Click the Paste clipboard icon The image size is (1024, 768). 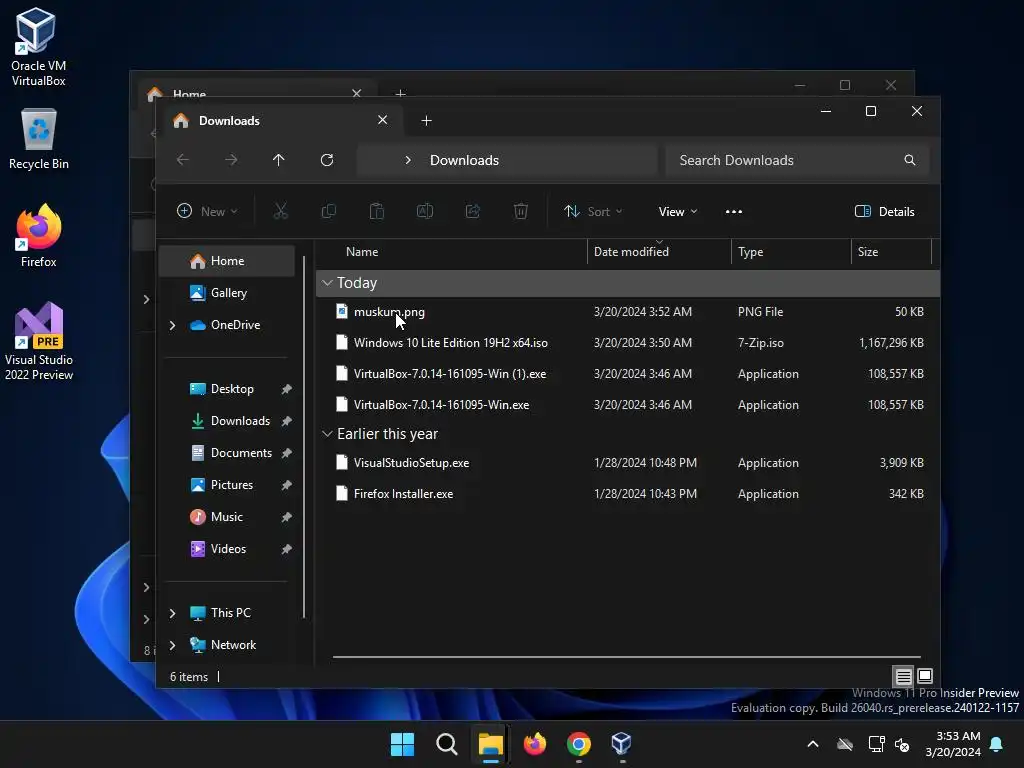pos(377,211)
